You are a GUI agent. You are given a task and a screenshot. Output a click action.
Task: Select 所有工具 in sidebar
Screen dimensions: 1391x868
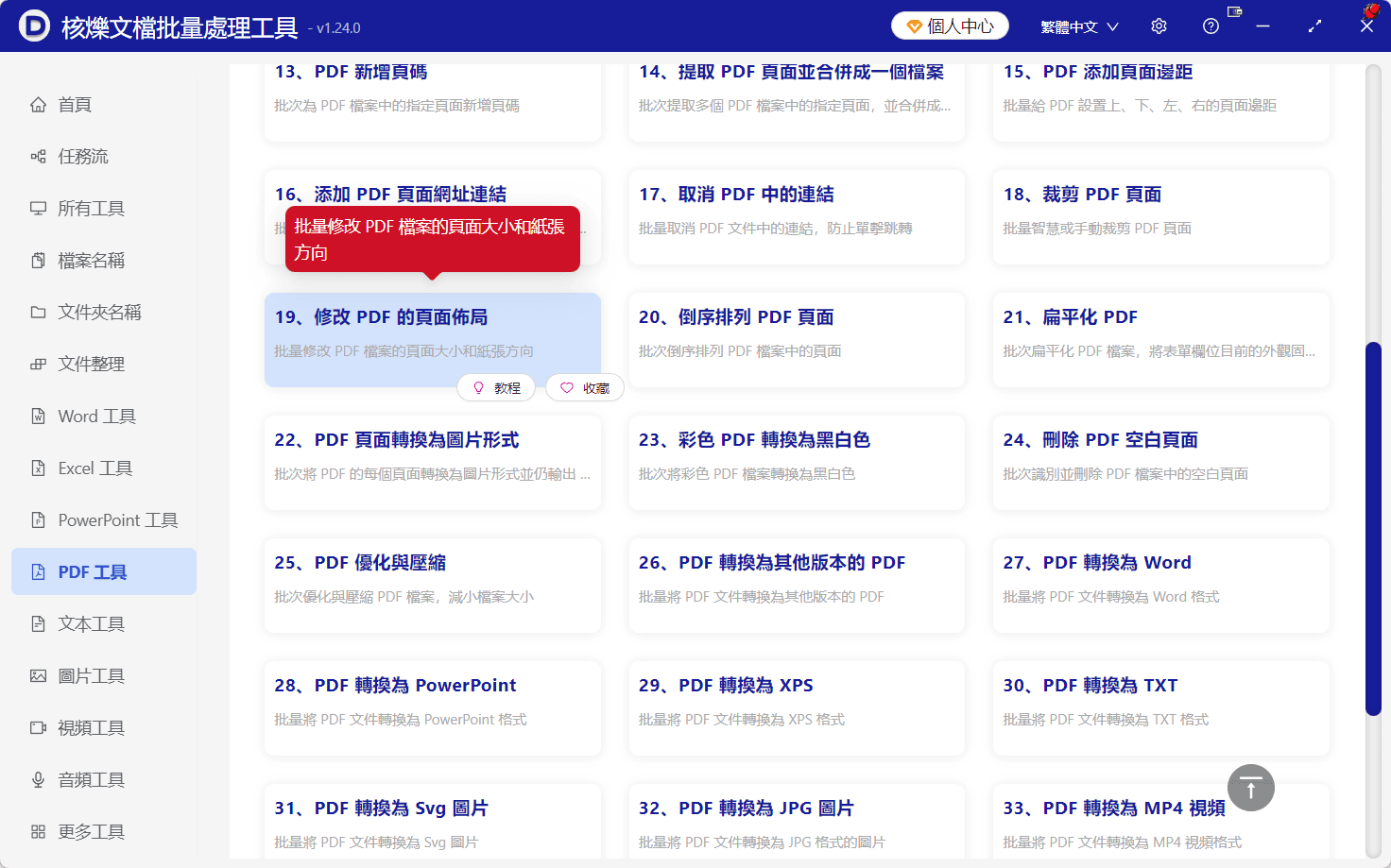click(104, 209)
